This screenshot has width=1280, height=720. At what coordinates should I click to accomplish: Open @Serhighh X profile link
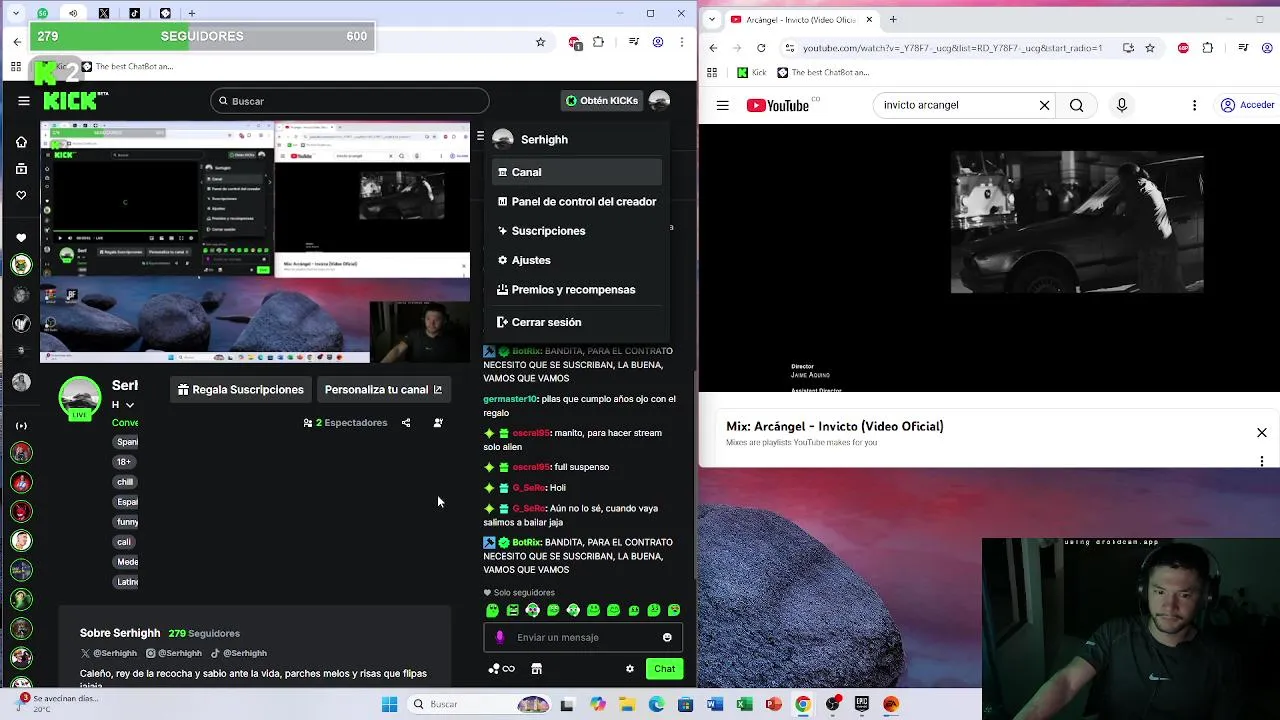pos(108,653)
